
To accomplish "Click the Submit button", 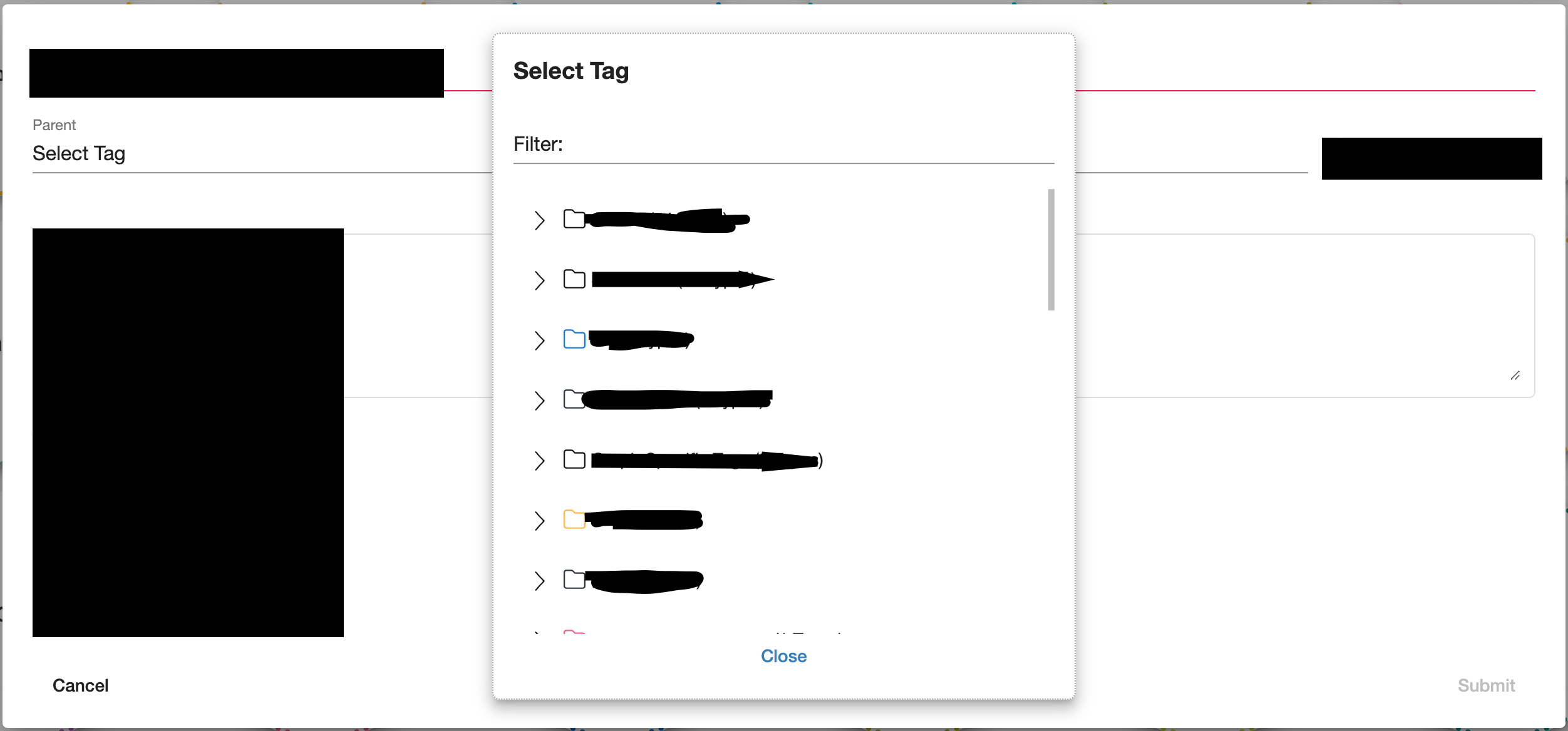I will click(1487, 685).
